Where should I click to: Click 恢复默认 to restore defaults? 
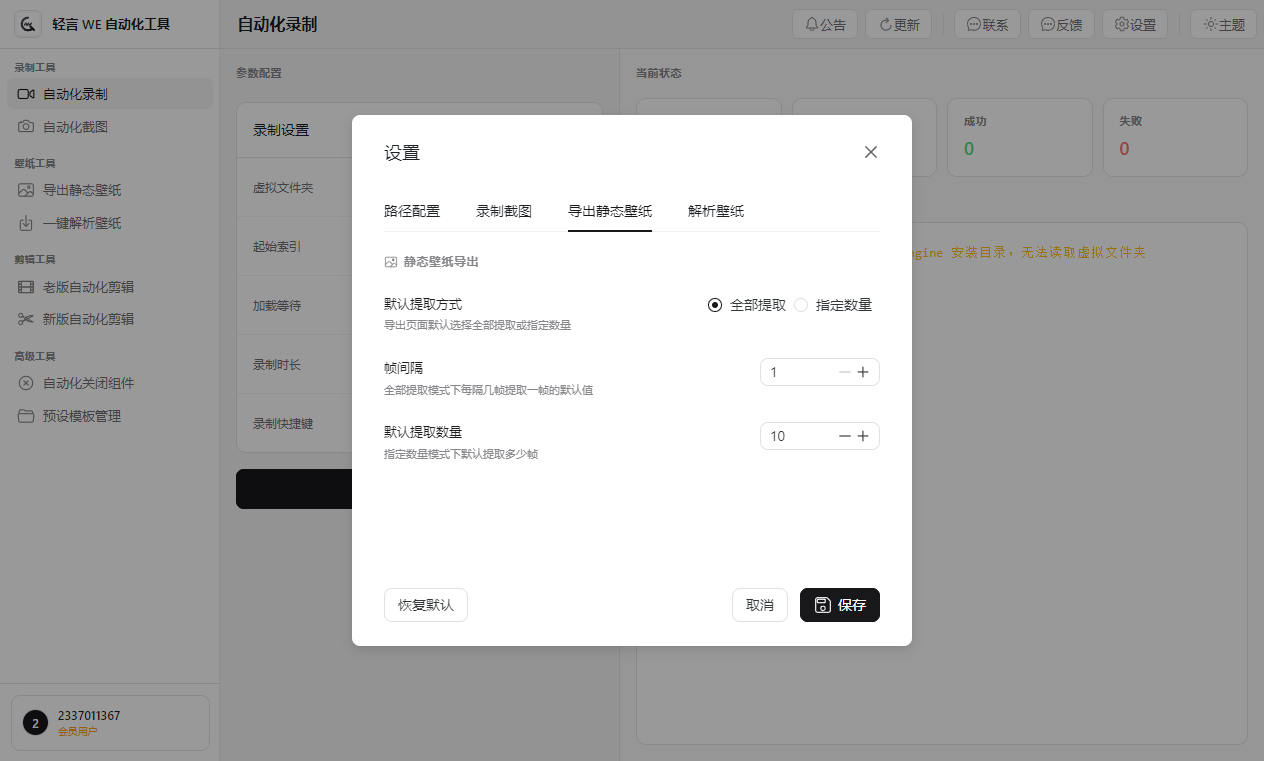(425, 604)
